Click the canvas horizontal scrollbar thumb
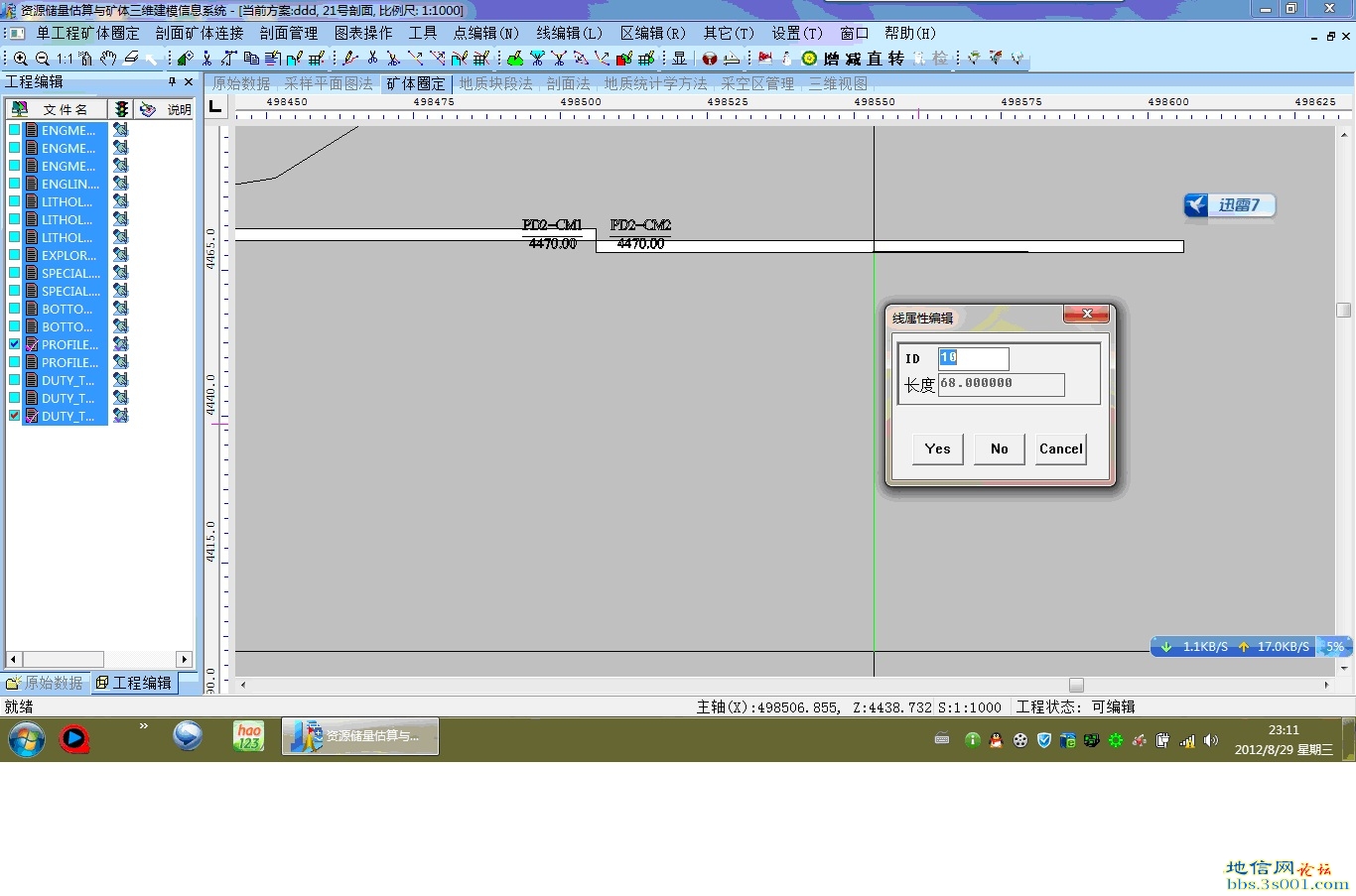Image resolution: width=1356 pixels, height=896 pixels. click(x=1076, y=685)
